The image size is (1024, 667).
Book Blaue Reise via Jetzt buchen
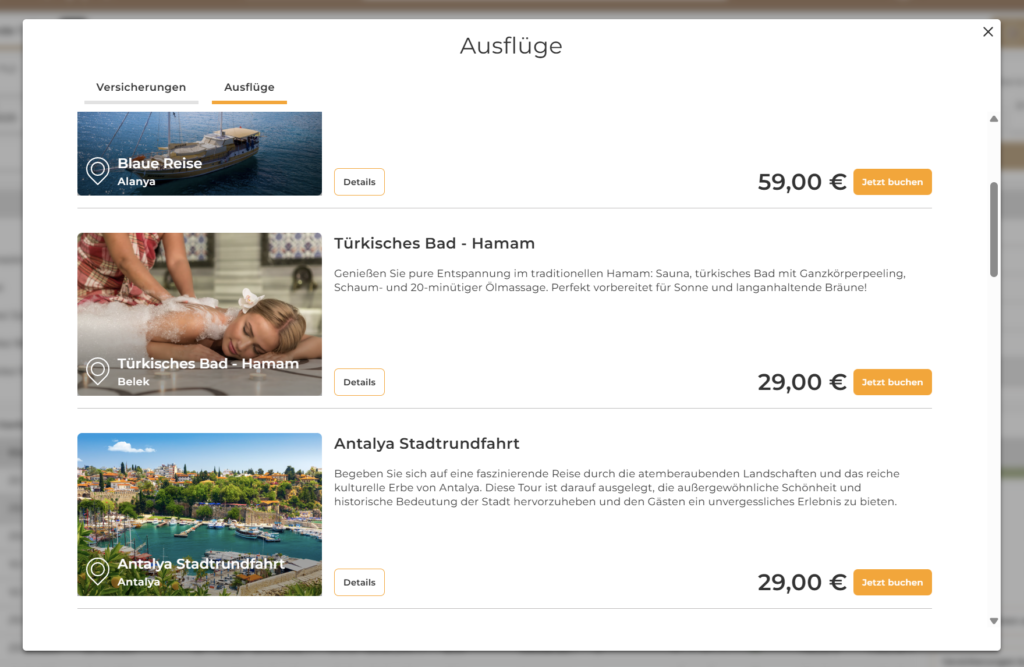click(891, 181)
